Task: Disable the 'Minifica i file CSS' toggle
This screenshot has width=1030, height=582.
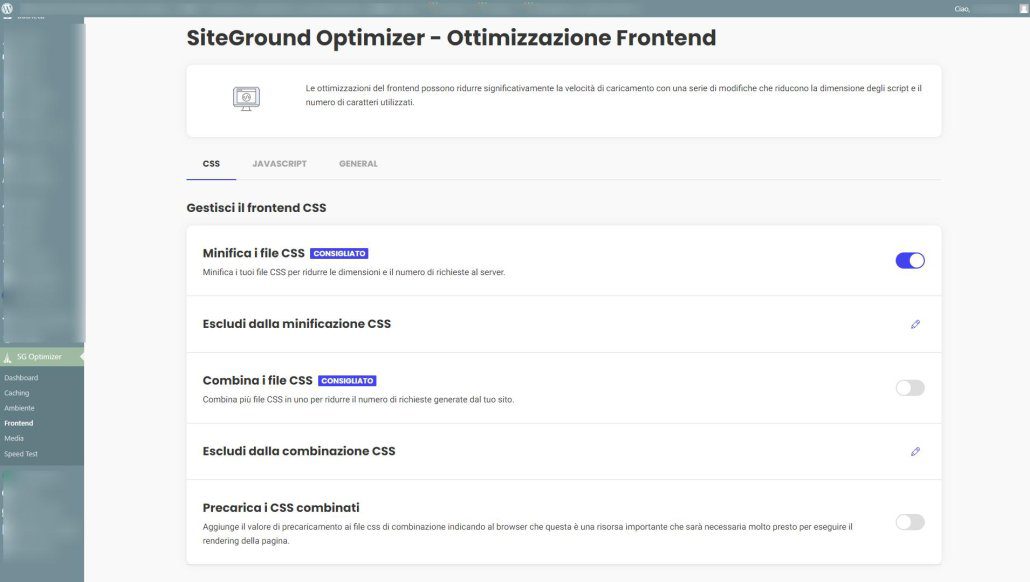Action: click(909, 259)
